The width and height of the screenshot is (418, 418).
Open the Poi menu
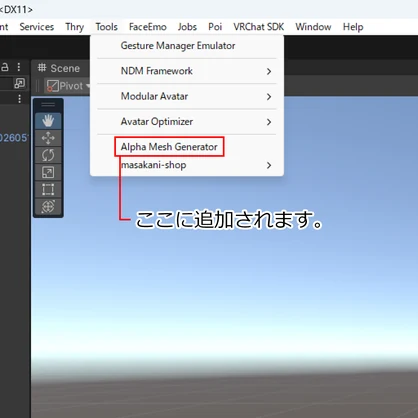(215, 27)
